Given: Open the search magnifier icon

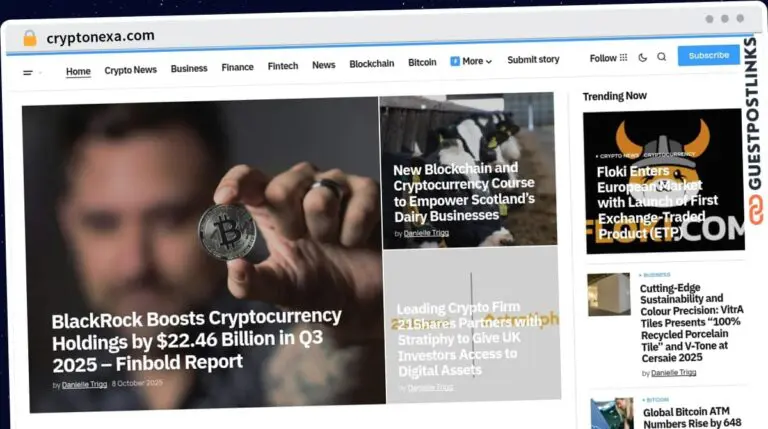Looking at the screenshot, I should tap(662, 57).
